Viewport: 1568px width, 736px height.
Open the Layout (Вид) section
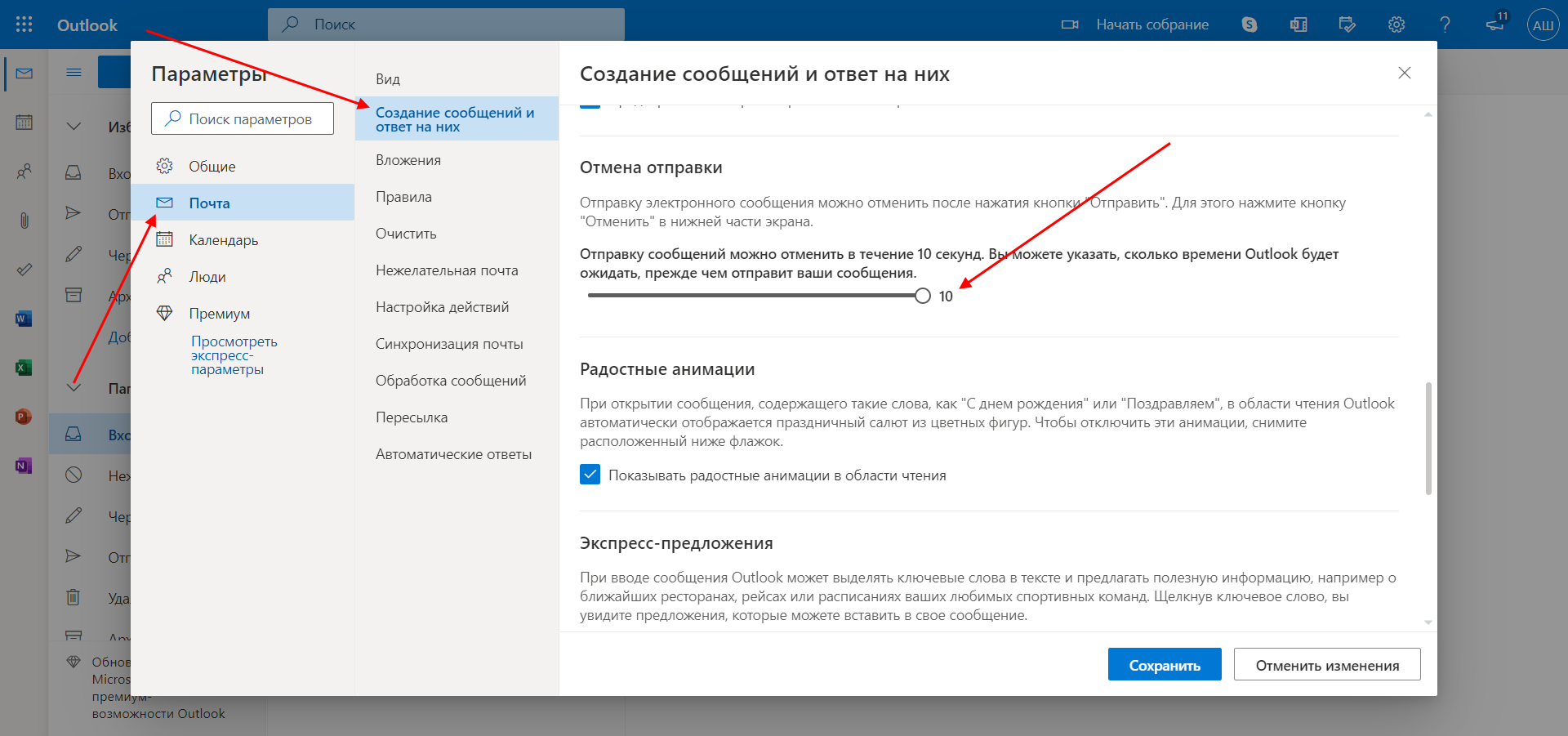click(x=457, y=79)
